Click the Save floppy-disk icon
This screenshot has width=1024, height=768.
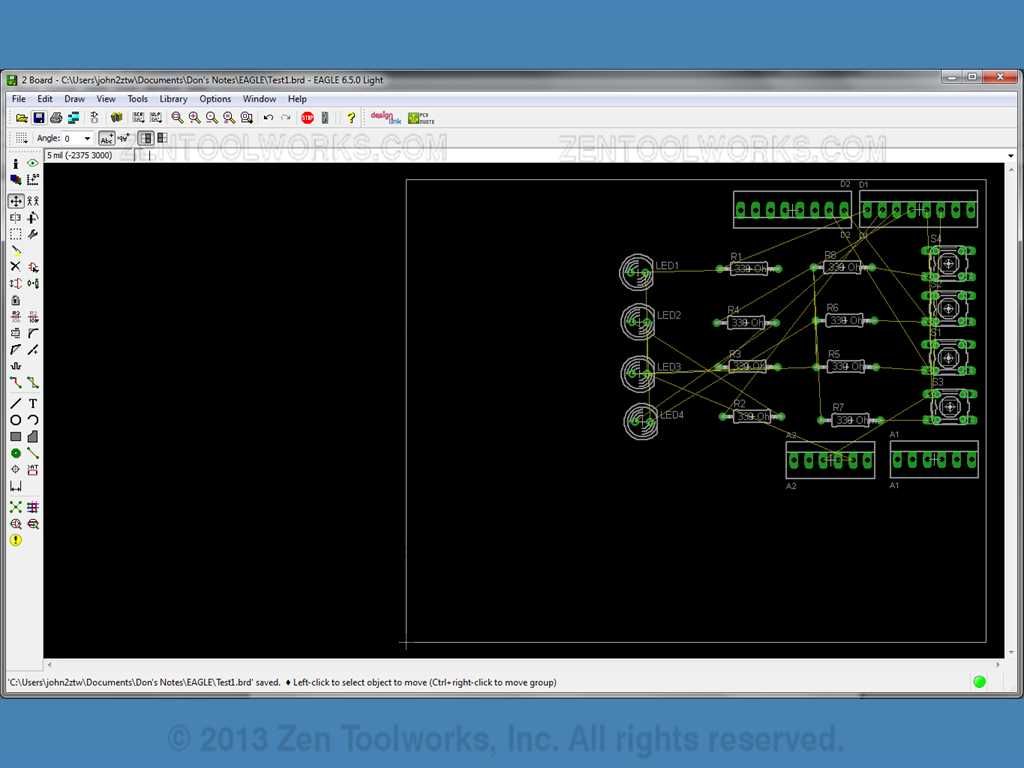(x=39, y=118)
